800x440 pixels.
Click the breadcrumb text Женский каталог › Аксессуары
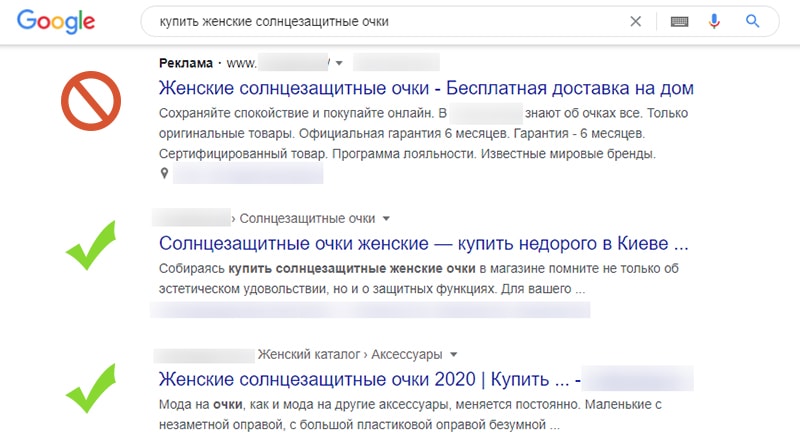coord(349,354)
